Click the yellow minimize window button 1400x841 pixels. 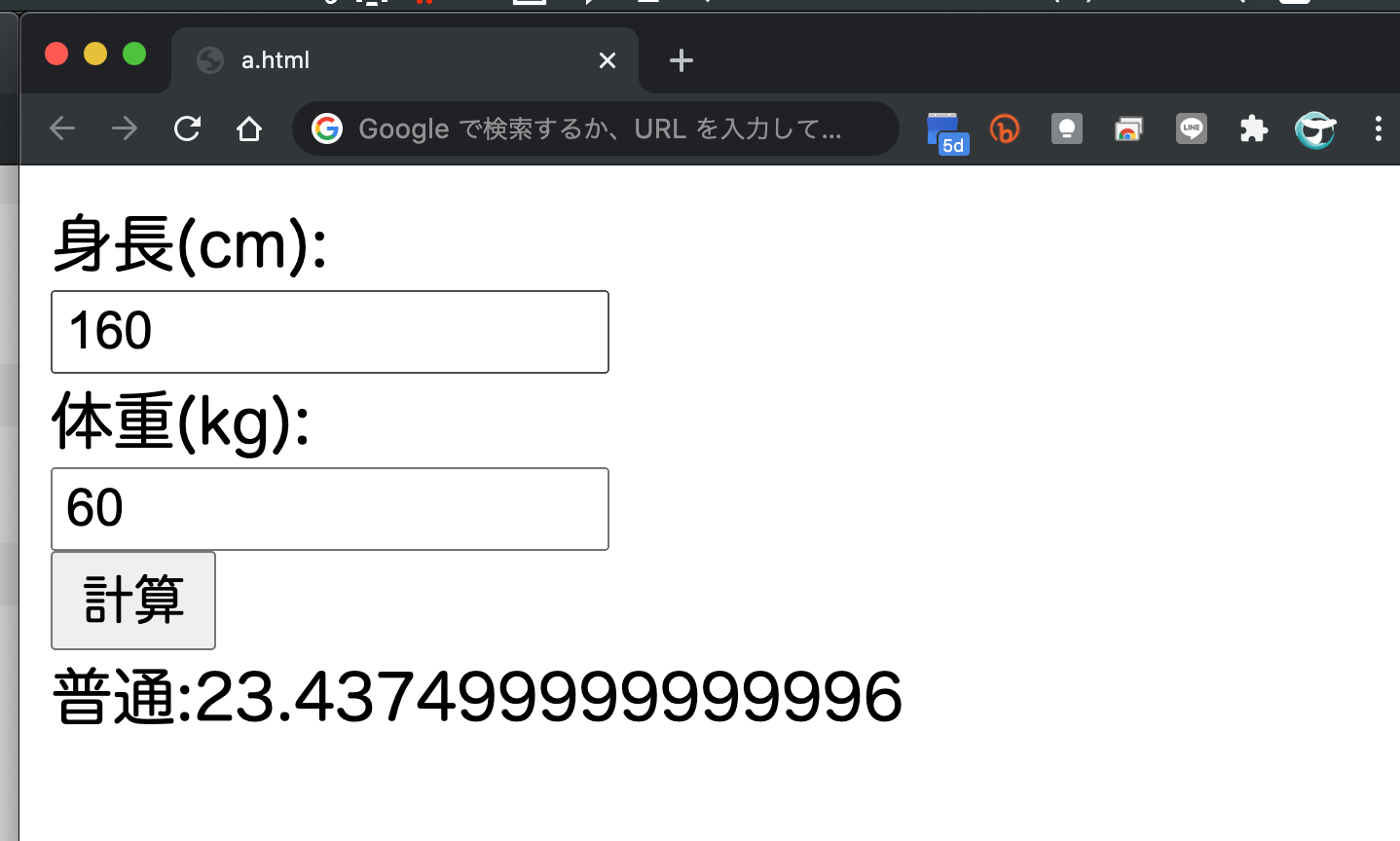click(95, 55)
